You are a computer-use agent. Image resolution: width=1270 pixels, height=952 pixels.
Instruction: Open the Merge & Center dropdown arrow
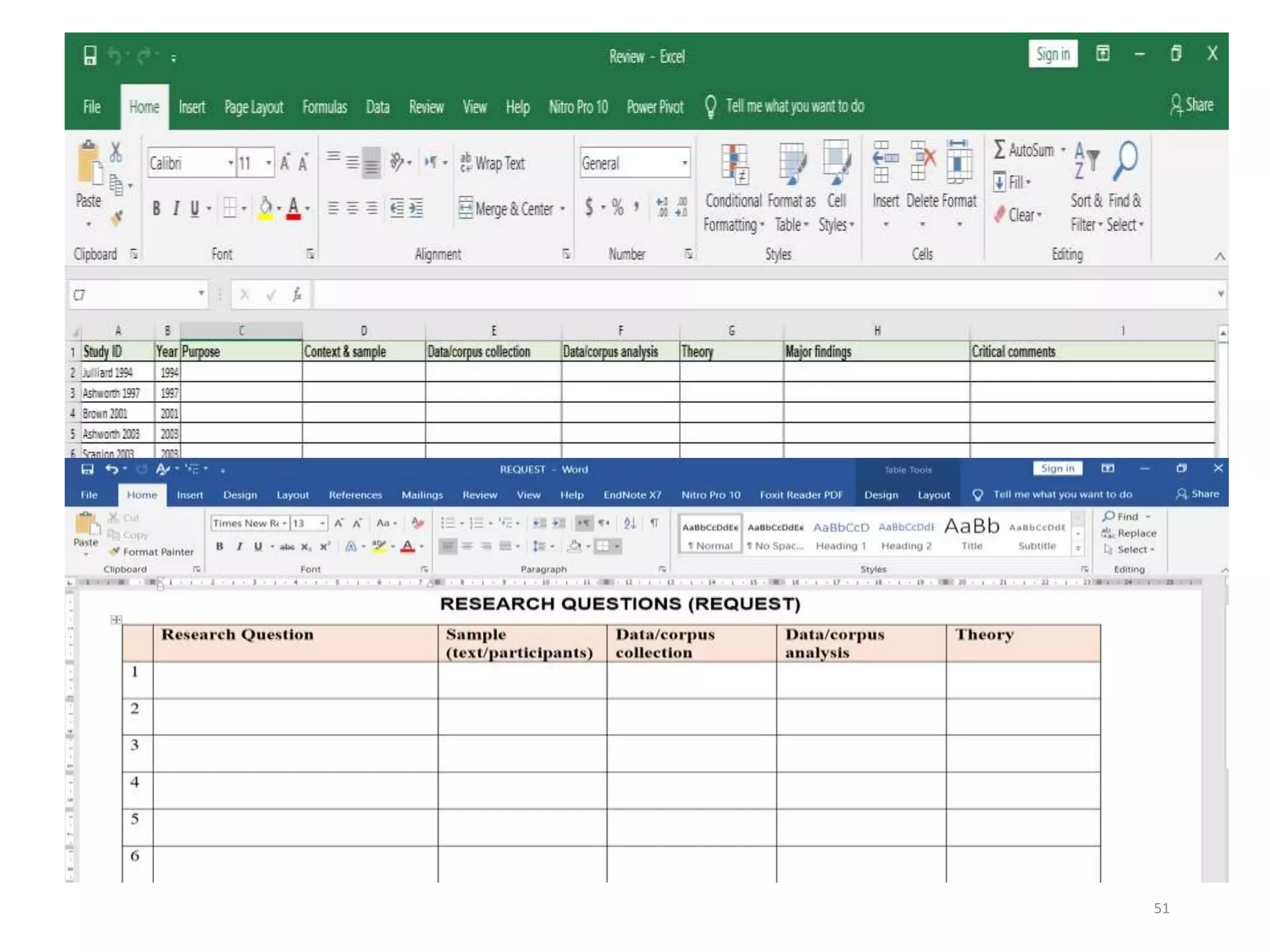(x=562, y=209)
